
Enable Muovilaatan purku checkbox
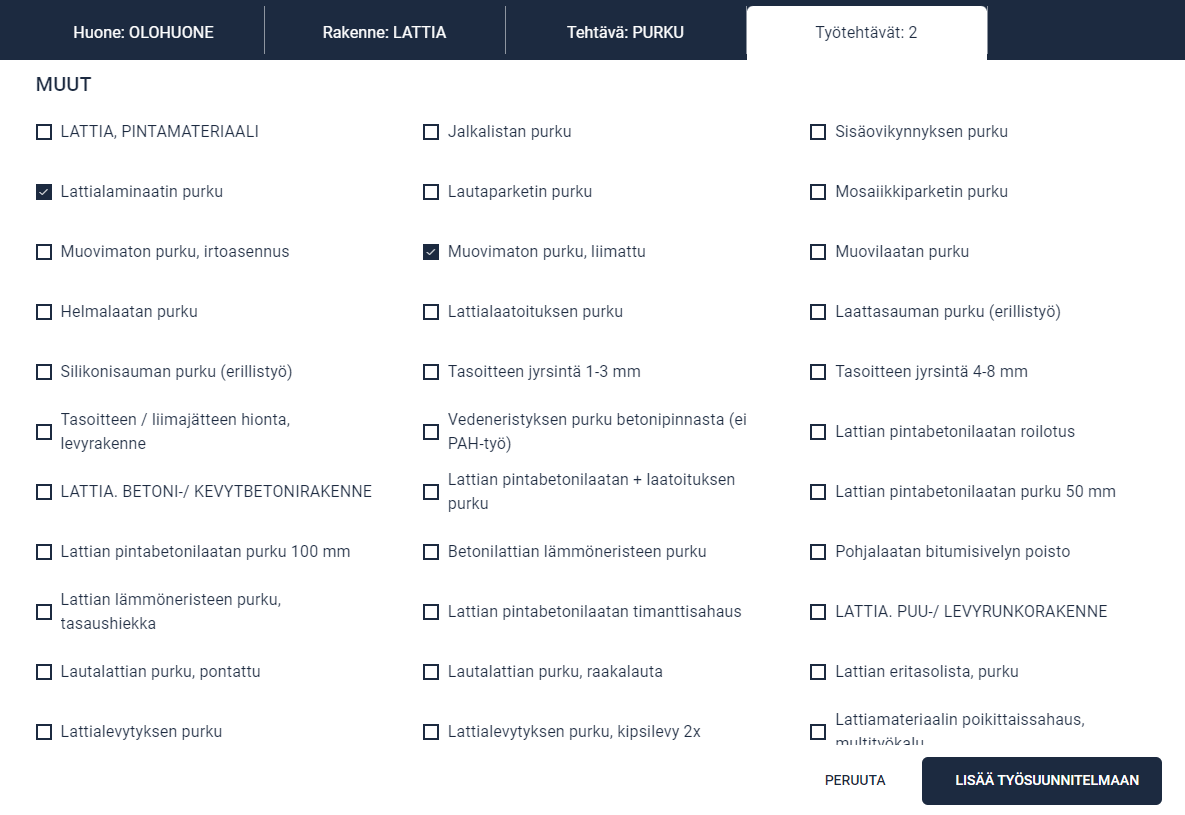pyautogui.click(x=818, y=252)
